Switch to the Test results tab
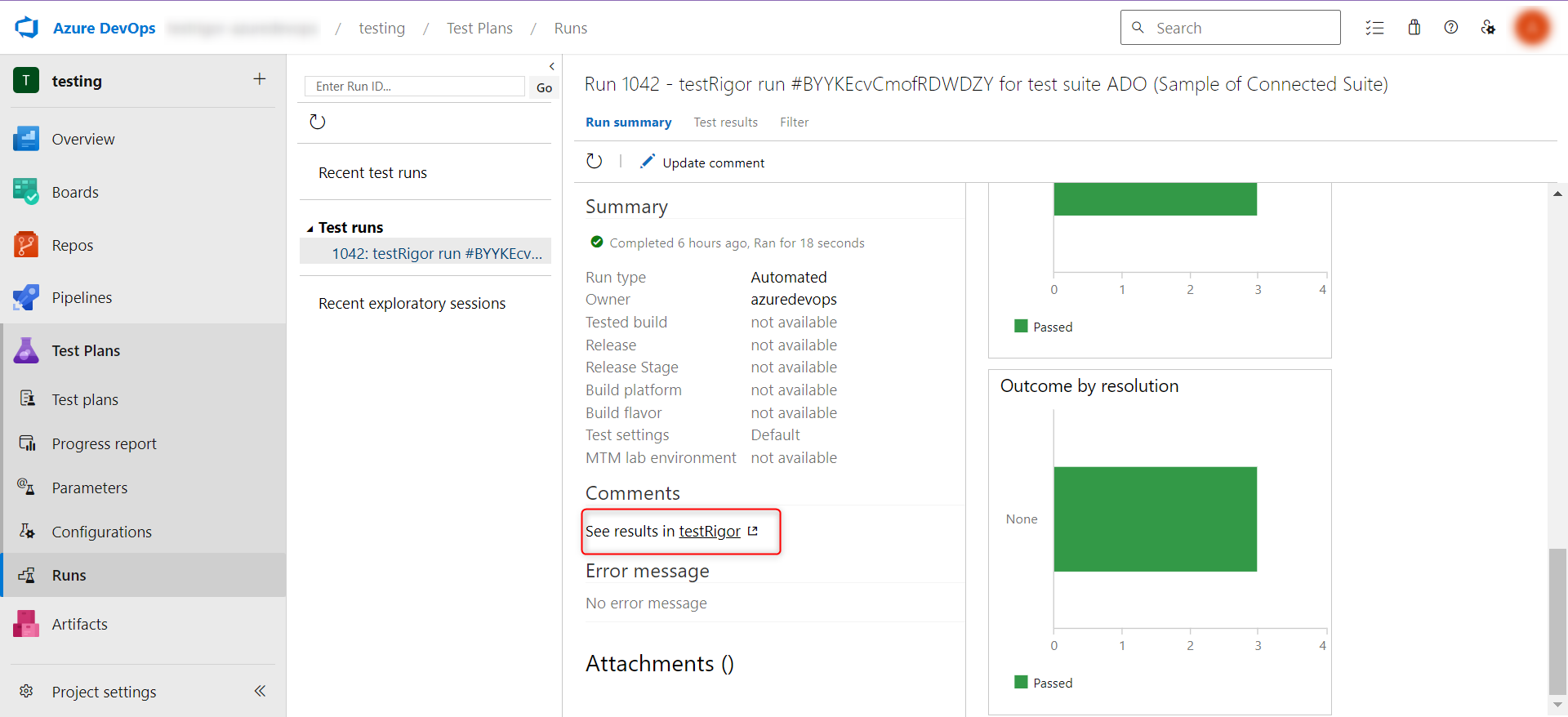The width and height of the screenshot is (1568, 717). tap(725, 122)
